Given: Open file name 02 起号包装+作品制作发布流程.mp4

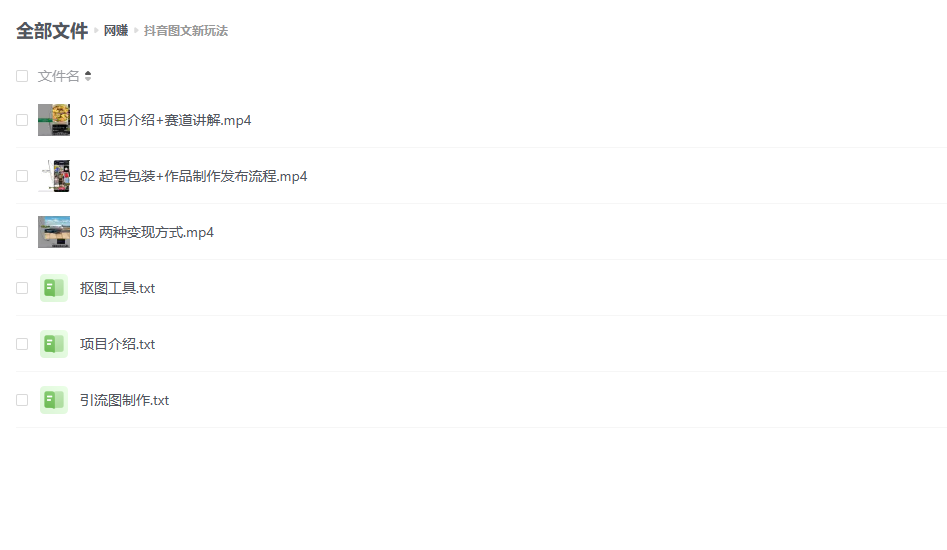Looking at the screenshot, I should click(193, 176).
